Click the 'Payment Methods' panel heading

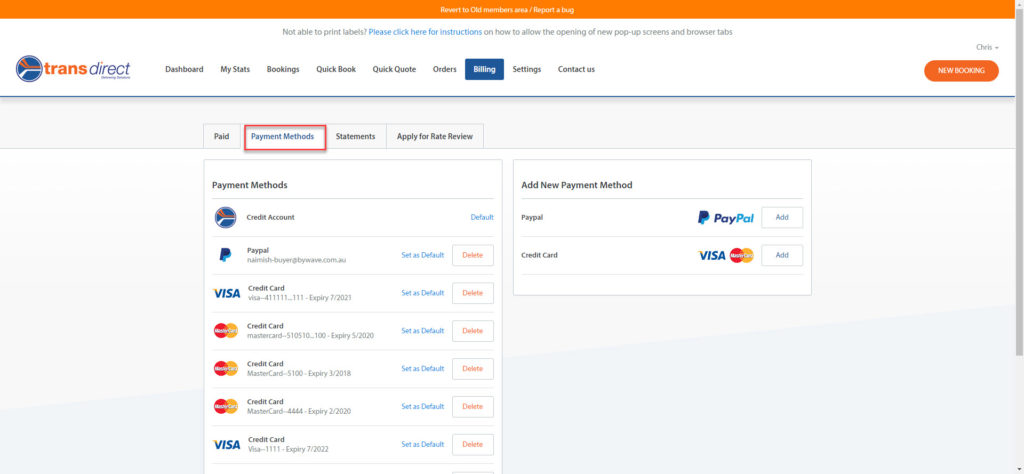click(249, 185)
